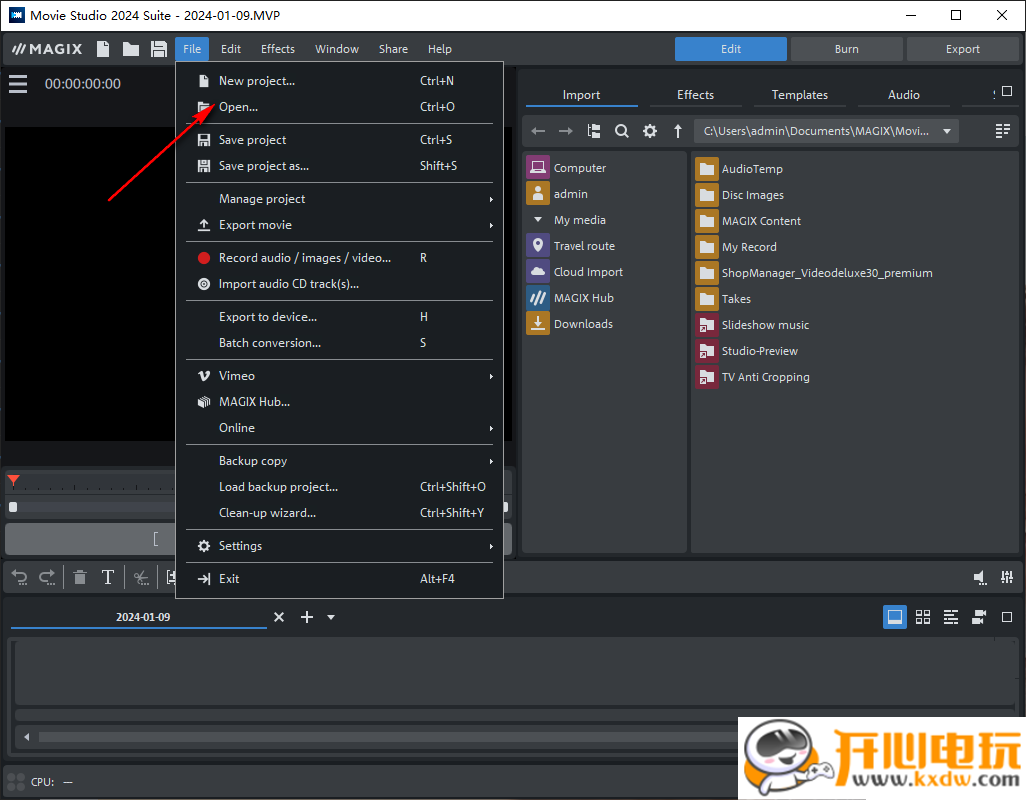This screenshot has height=800, width=1026.
Task: Collapse the My media section
Action: click(538, 220)
